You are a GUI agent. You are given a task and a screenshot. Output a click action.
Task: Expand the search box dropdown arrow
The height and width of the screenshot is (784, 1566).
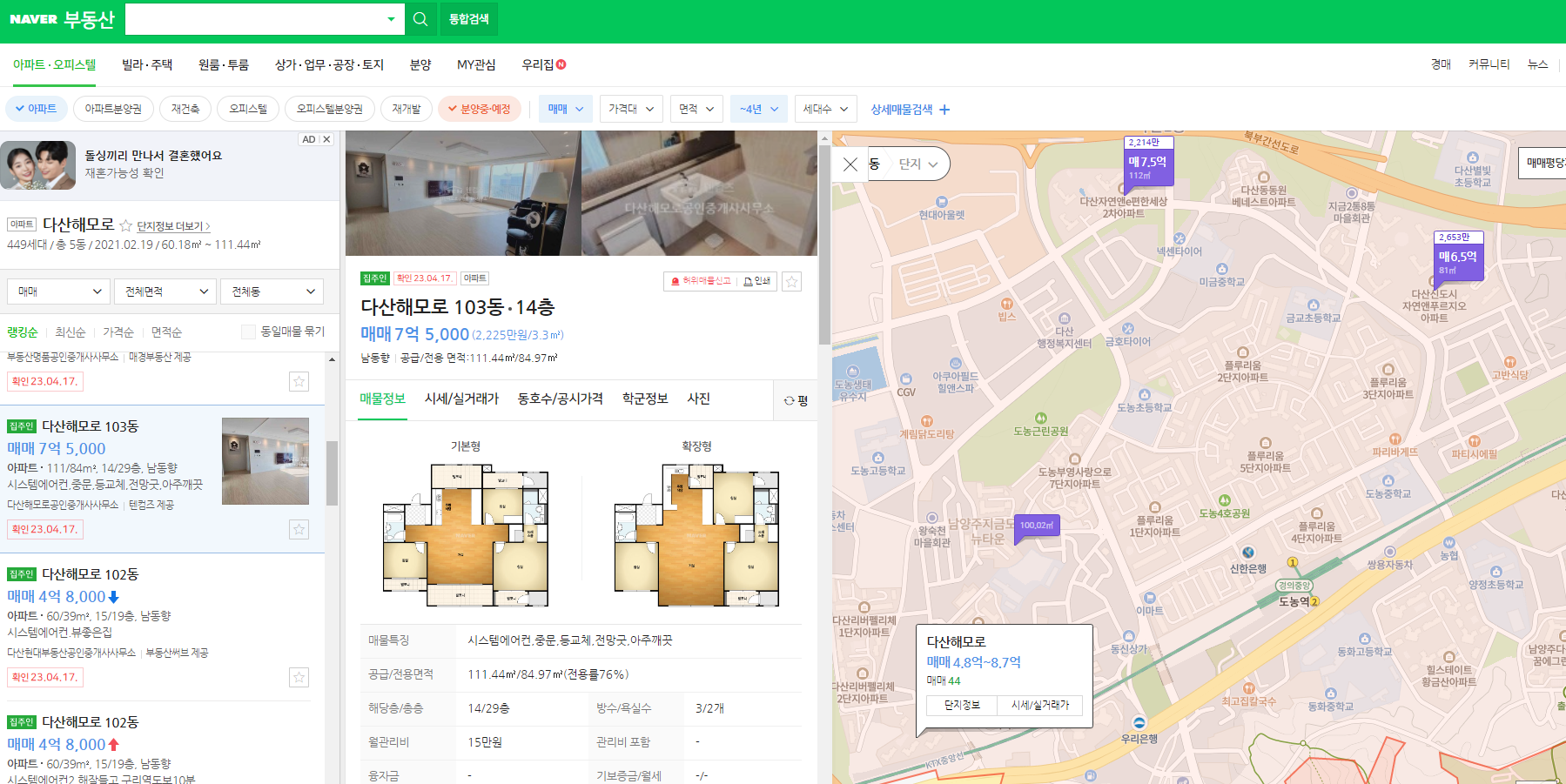coord(391,19)
